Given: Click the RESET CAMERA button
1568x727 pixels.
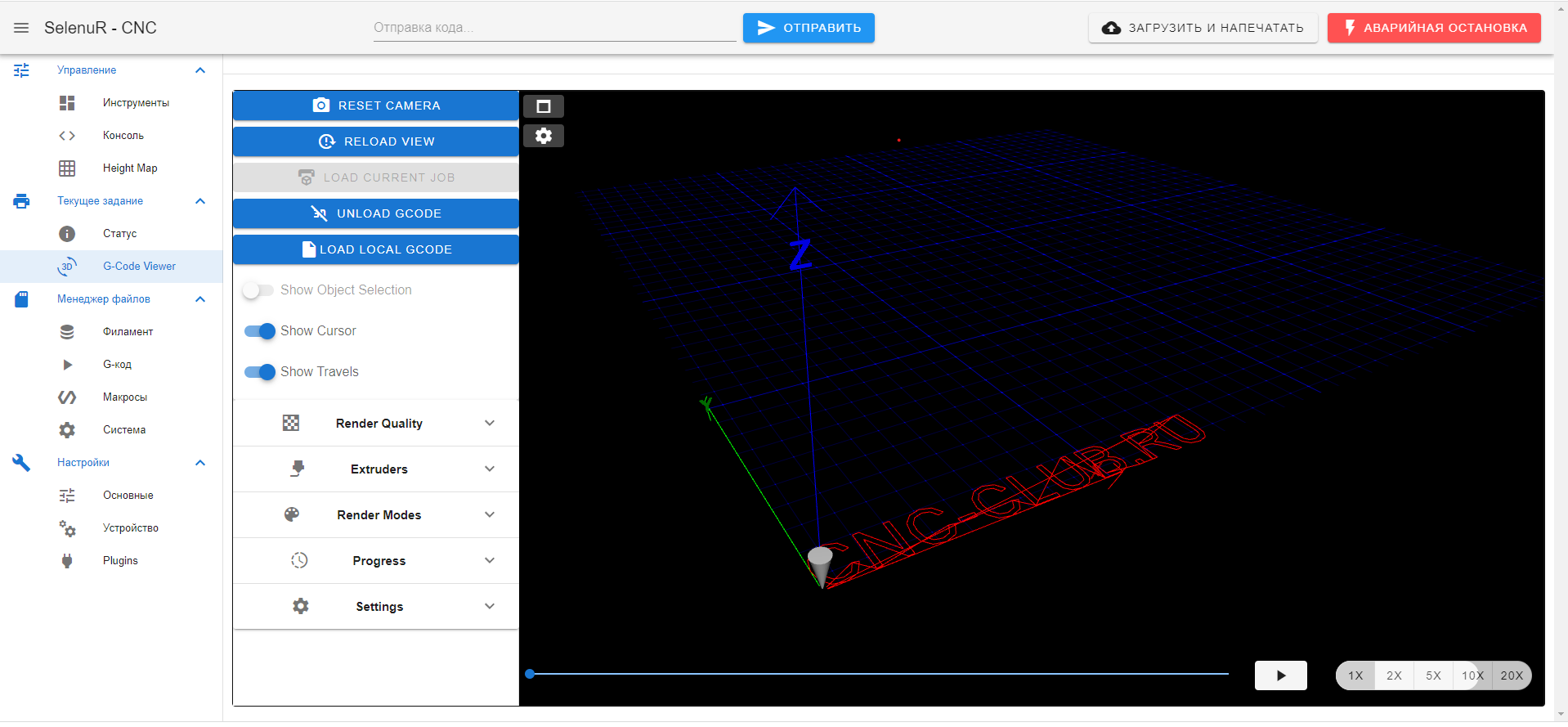Looking at the screenshot, I should 376,105.
